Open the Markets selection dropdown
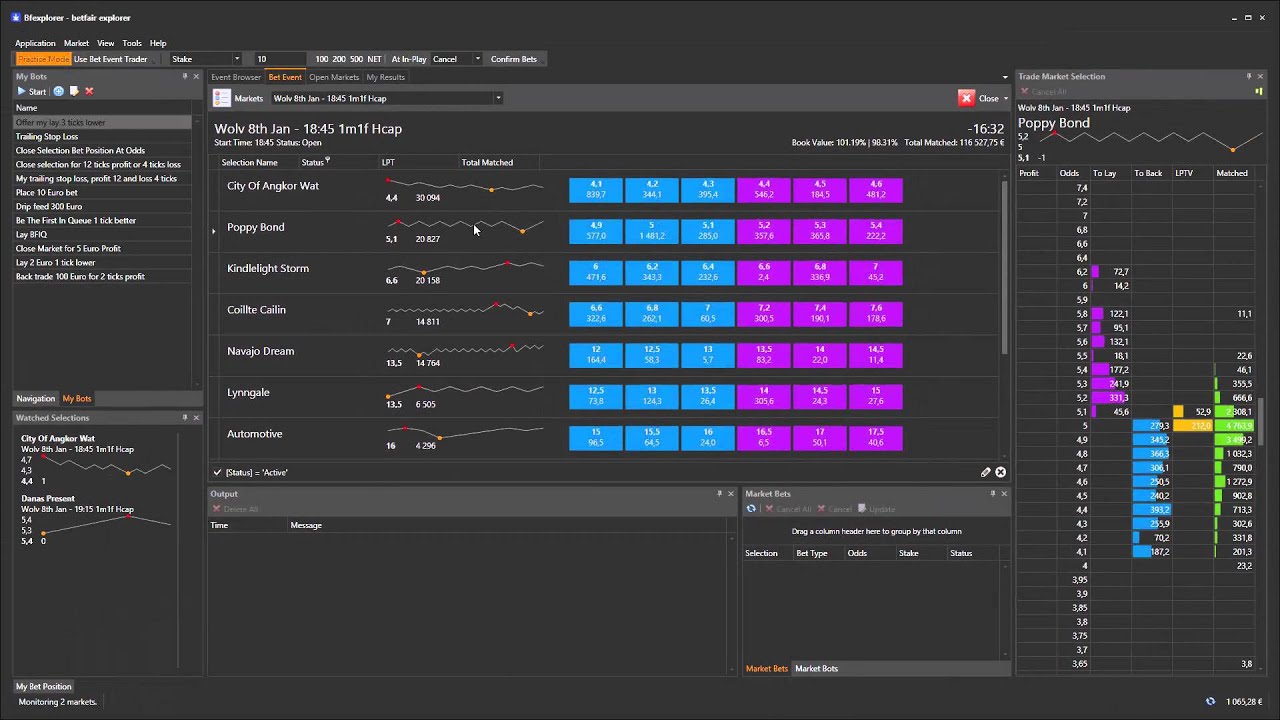1280x720 pixels. coord(498,98)
